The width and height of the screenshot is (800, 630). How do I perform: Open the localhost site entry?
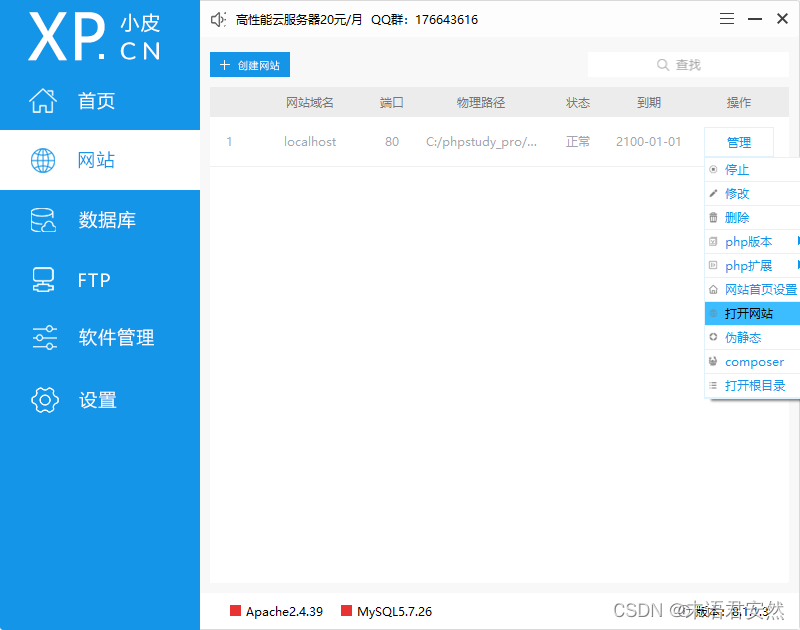310,141
